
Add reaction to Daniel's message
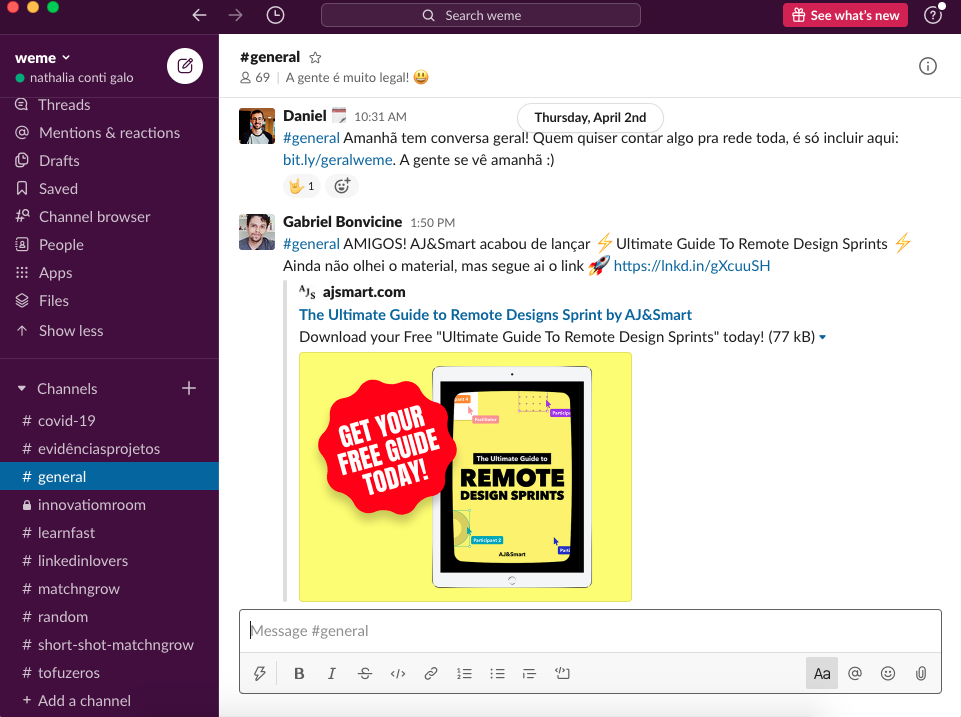(342, 186)
